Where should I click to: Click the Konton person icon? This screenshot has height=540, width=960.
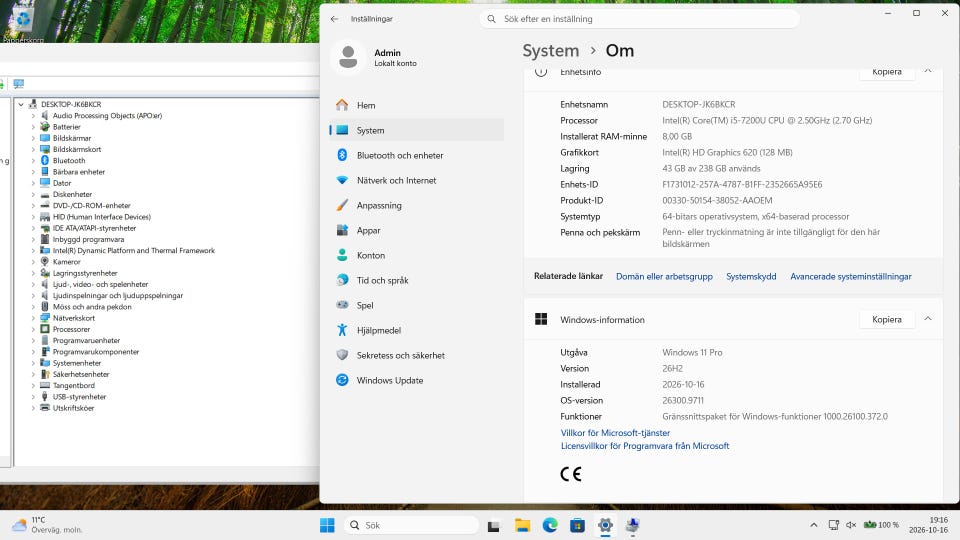tap(342, 255)
